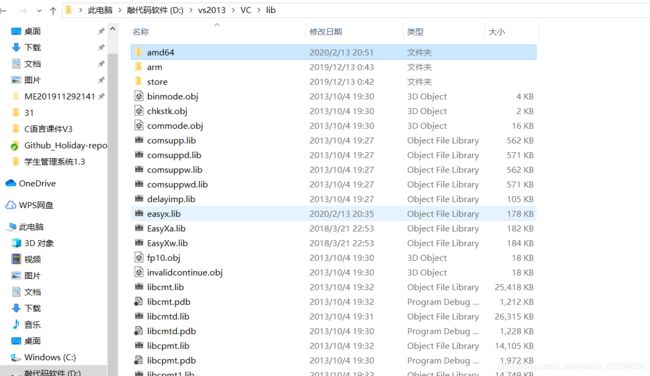The height and width of the screenshot is (376, 650).
Task: Open the recent locations dropdown arrow
Action: (x=39, y=11)
